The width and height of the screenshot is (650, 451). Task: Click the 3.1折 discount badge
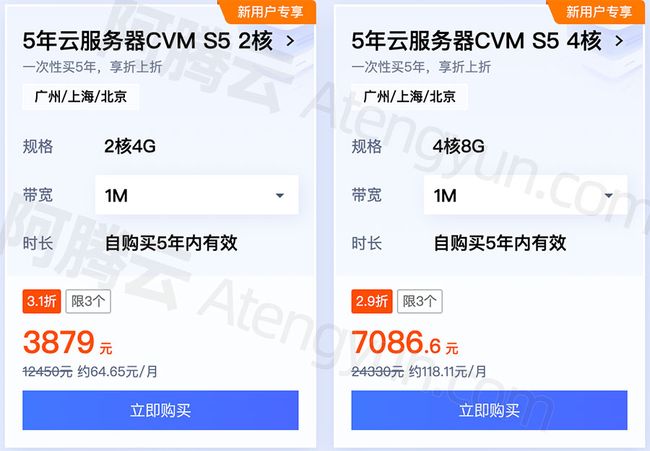coord(42,301)
